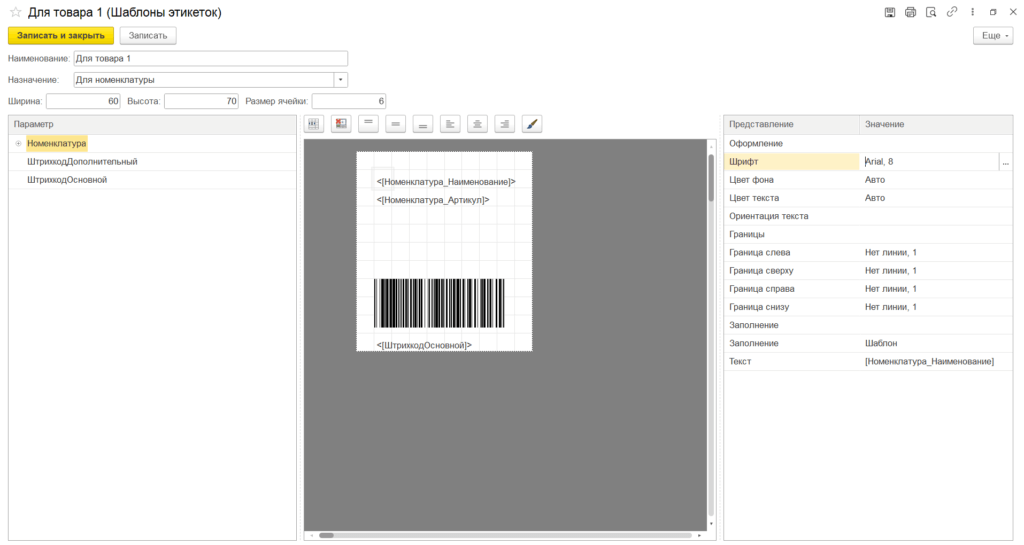Screen dimensions: 1024x545
Task: Click the barcode insert toolbar icon
Action: coord(314,124)
